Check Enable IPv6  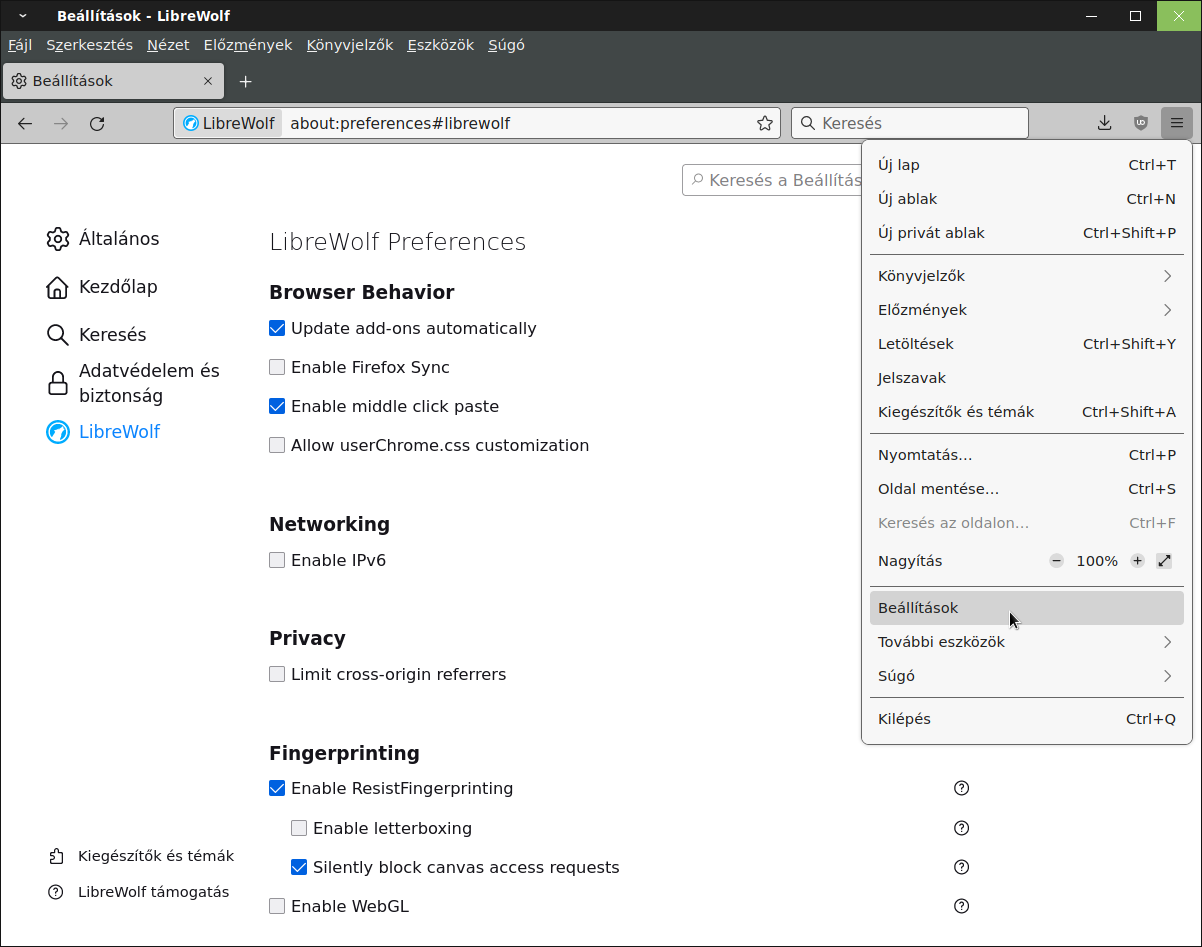tap(277, 560)
